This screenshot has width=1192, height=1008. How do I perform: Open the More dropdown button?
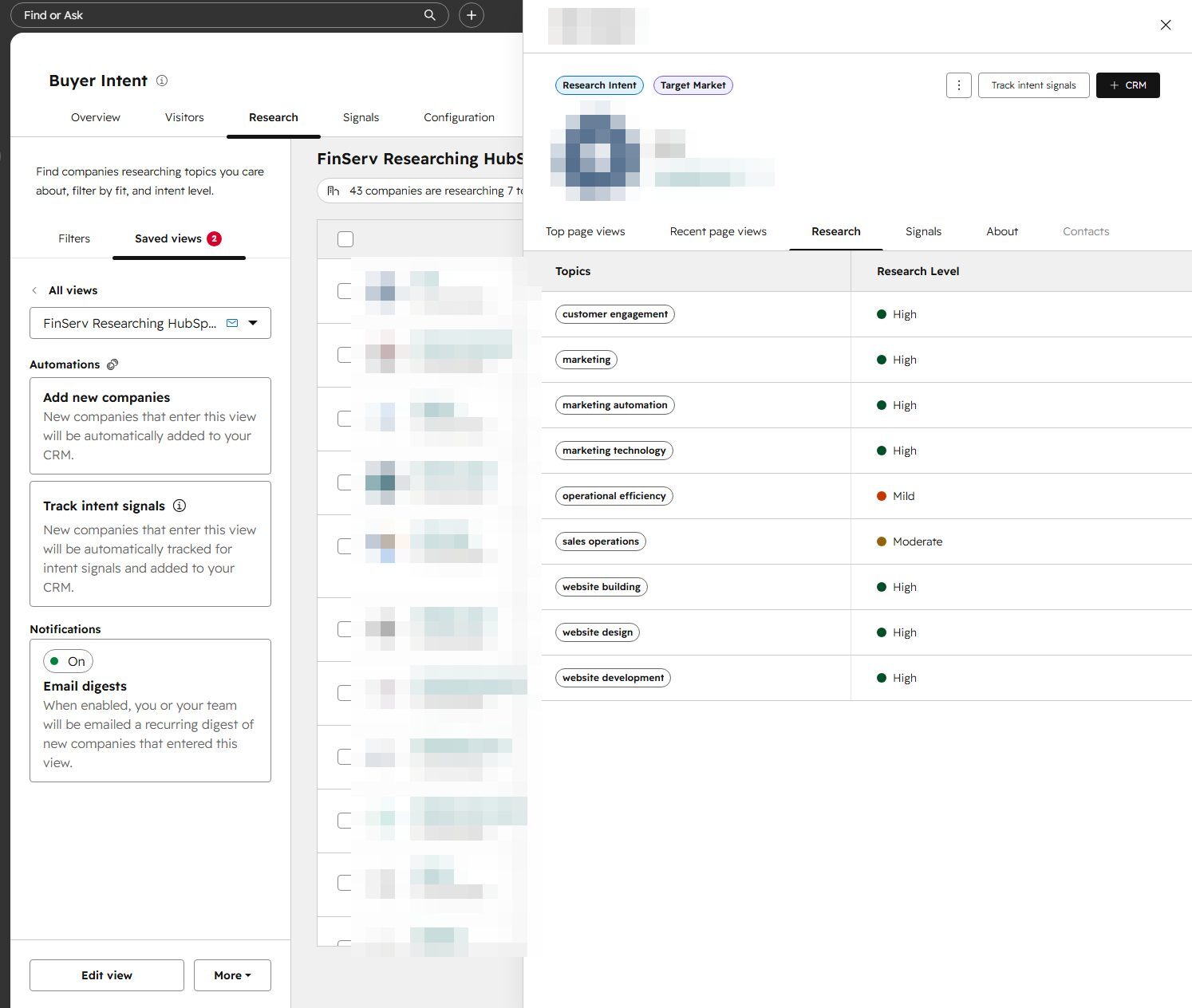232,975
